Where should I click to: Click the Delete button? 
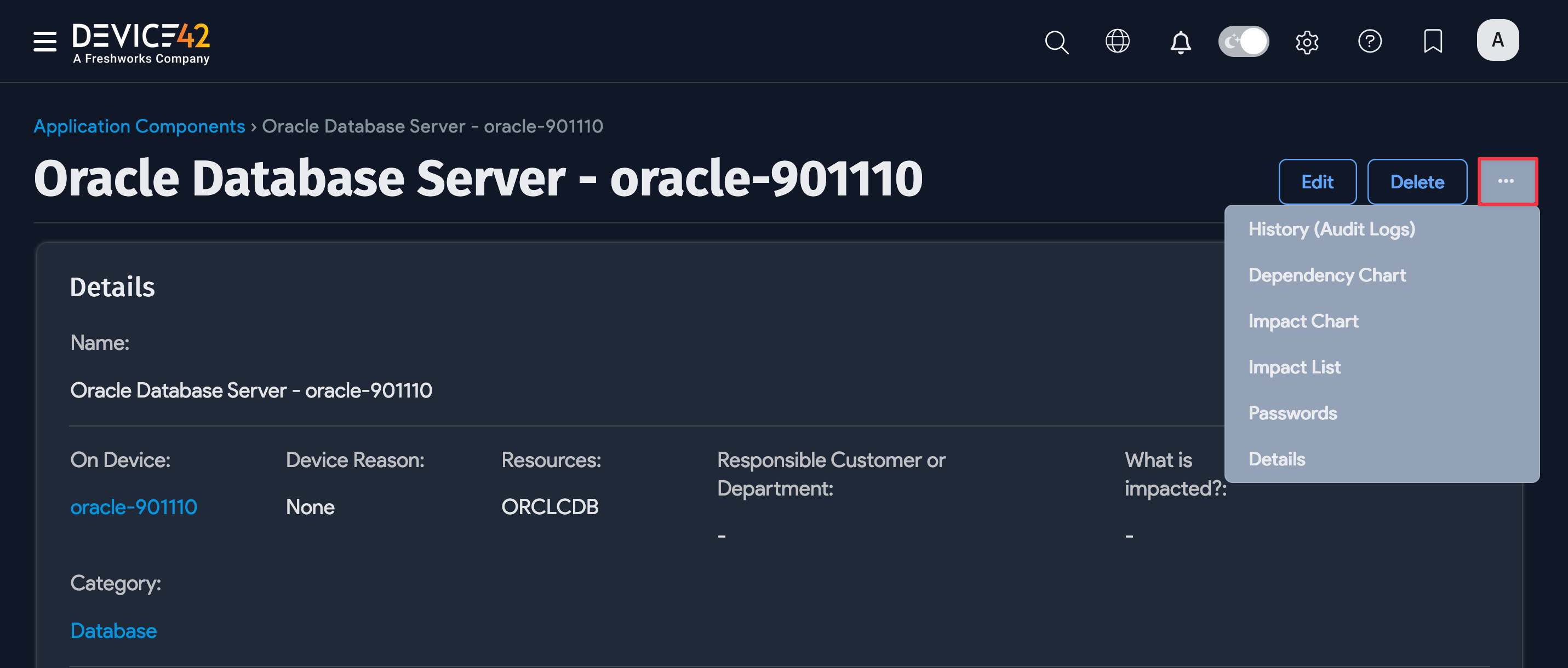tap(1417, 181)
